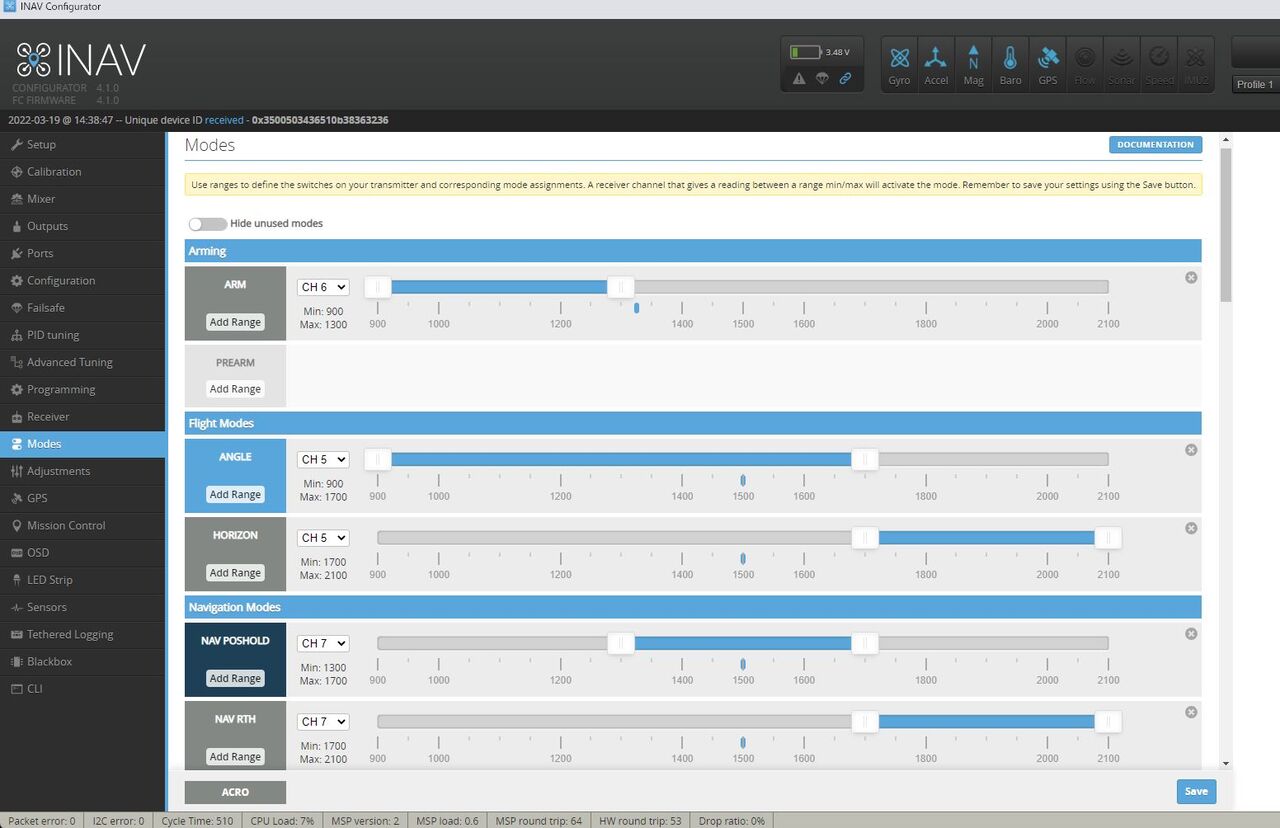Go to the OSD tab
Image resolution: width=1280 pixels, height=828 pixels.
coord(83,552)
